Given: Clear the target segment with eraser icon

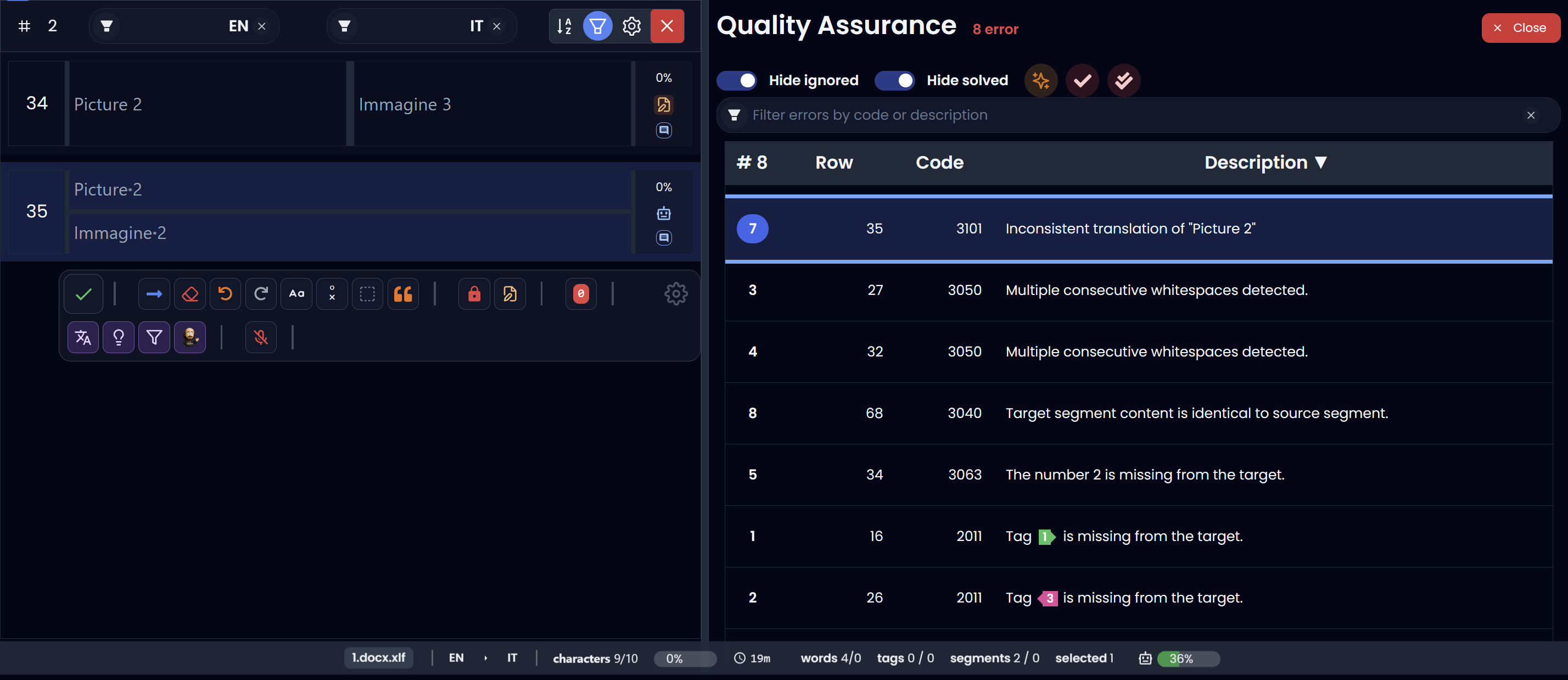Looking at the screenshot, I should pos(190,293).
